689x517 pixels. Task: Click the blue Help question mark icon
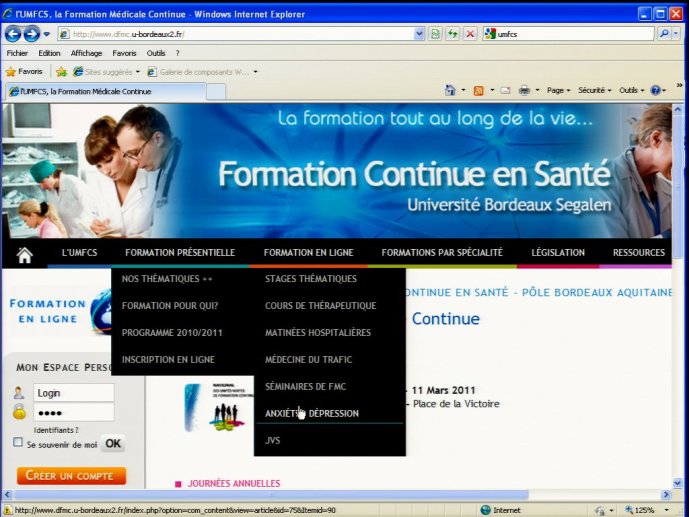pos(656,90)
